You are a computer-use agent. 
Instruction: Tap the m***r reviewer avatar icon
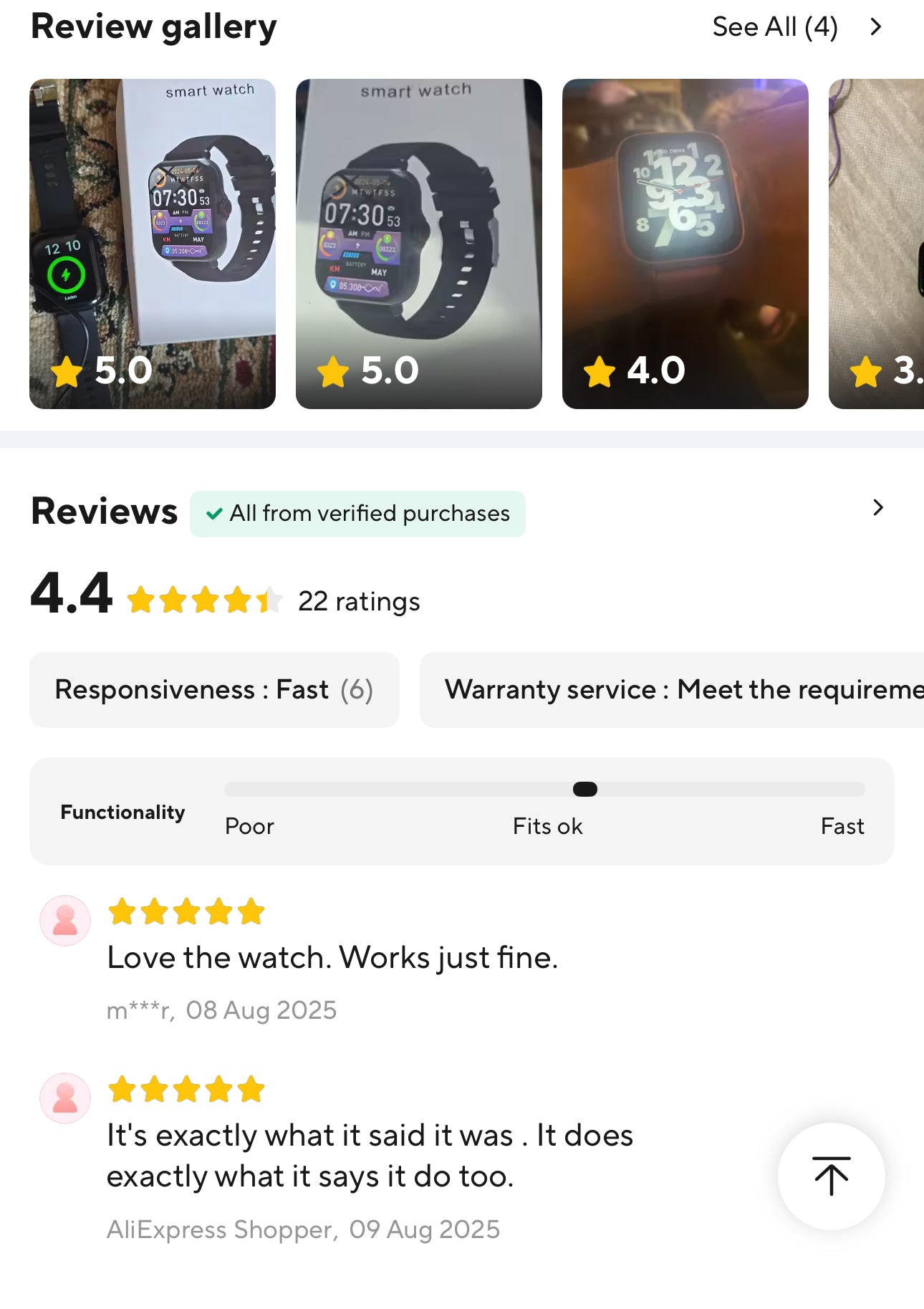pyautogui.click(x=65, y=921)
